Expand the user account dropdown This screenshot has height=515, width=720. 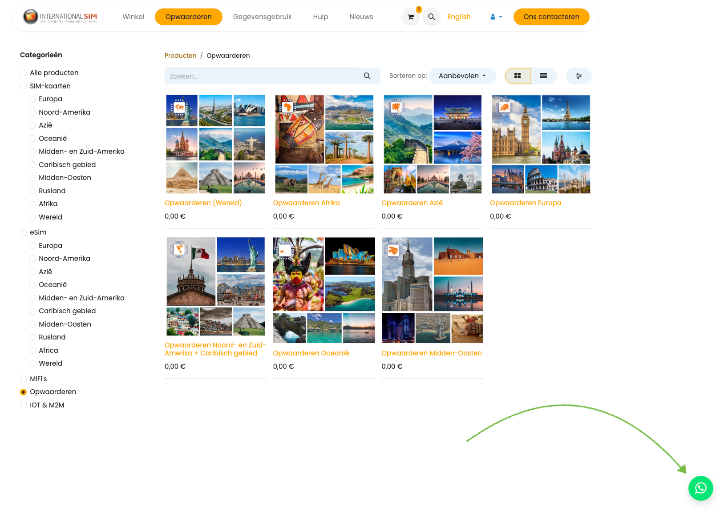point(496,17)
